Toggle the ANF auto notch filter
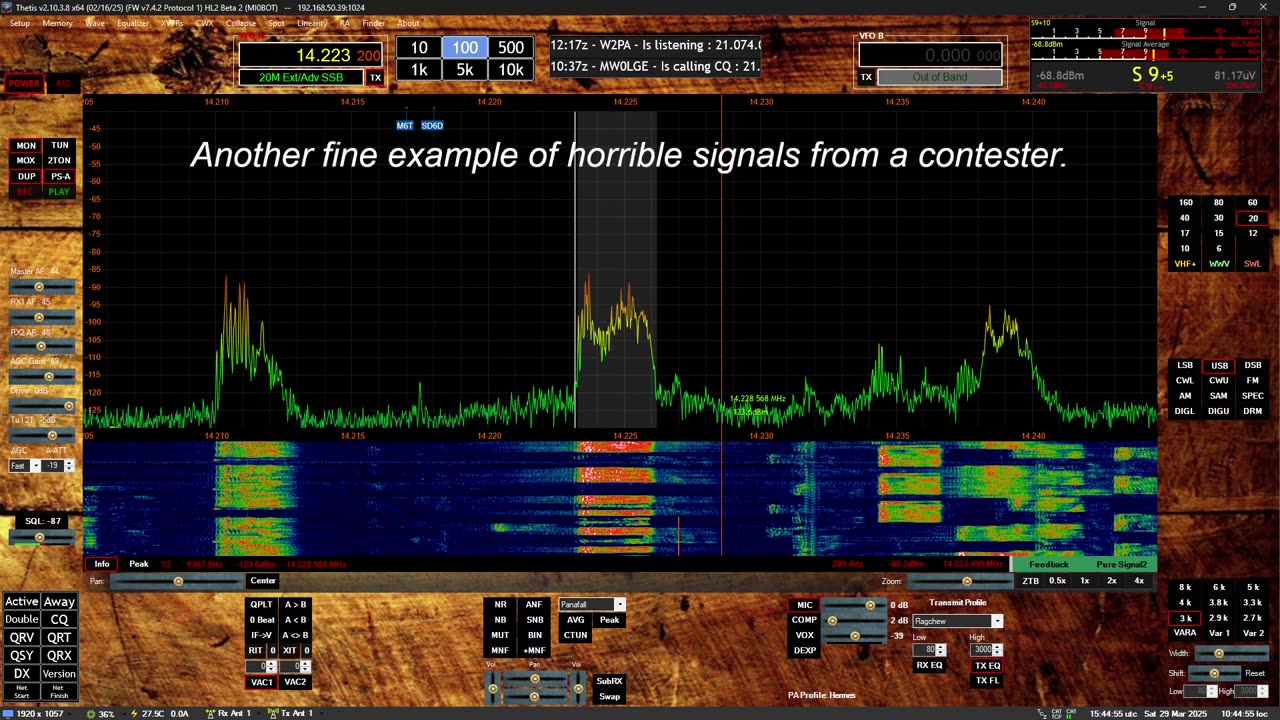The image size is (1280, 720). (534, 604)
